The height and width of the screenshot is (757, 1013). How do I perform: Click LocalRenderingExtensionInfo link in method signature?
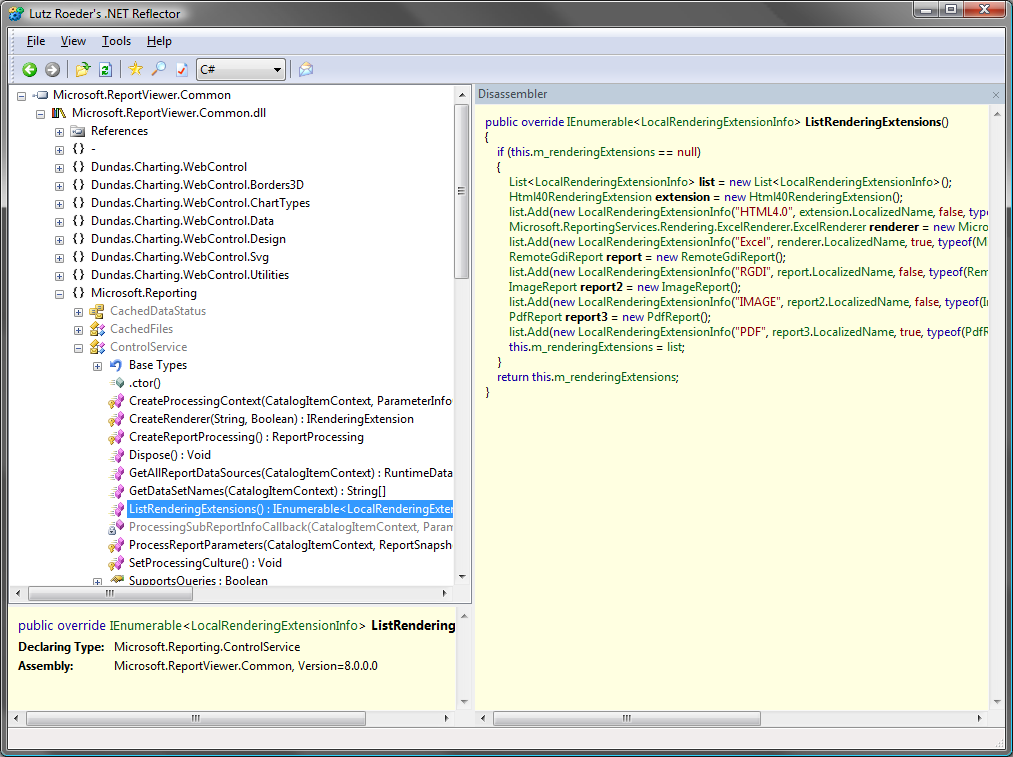720,122
